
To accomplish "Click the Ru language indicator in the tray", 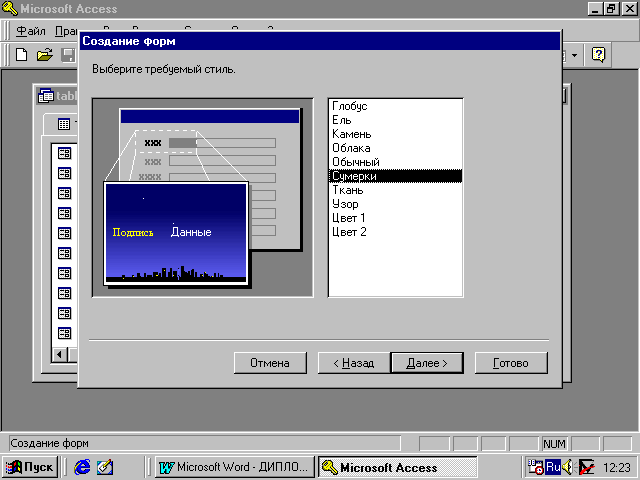I will coord(552,467).
